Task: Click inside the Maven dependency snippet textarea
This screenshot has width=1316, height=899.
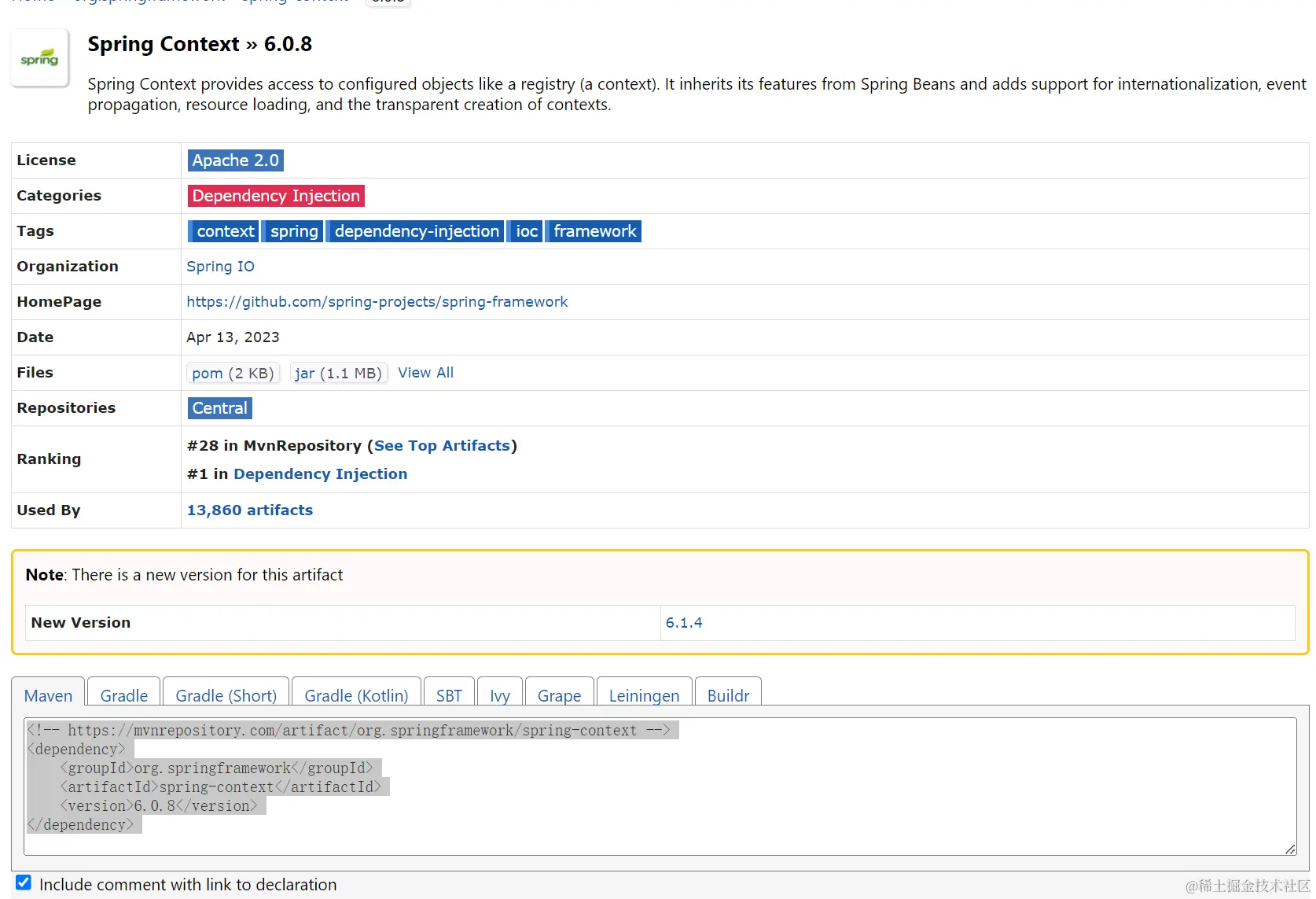Action: pos(660,787)
